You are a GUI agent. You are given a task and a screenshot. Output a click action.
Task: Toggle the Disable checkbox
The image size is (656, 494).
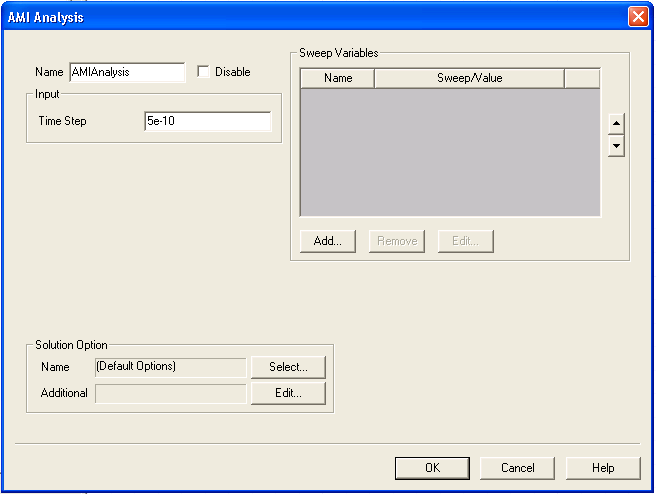pos(204,72)
